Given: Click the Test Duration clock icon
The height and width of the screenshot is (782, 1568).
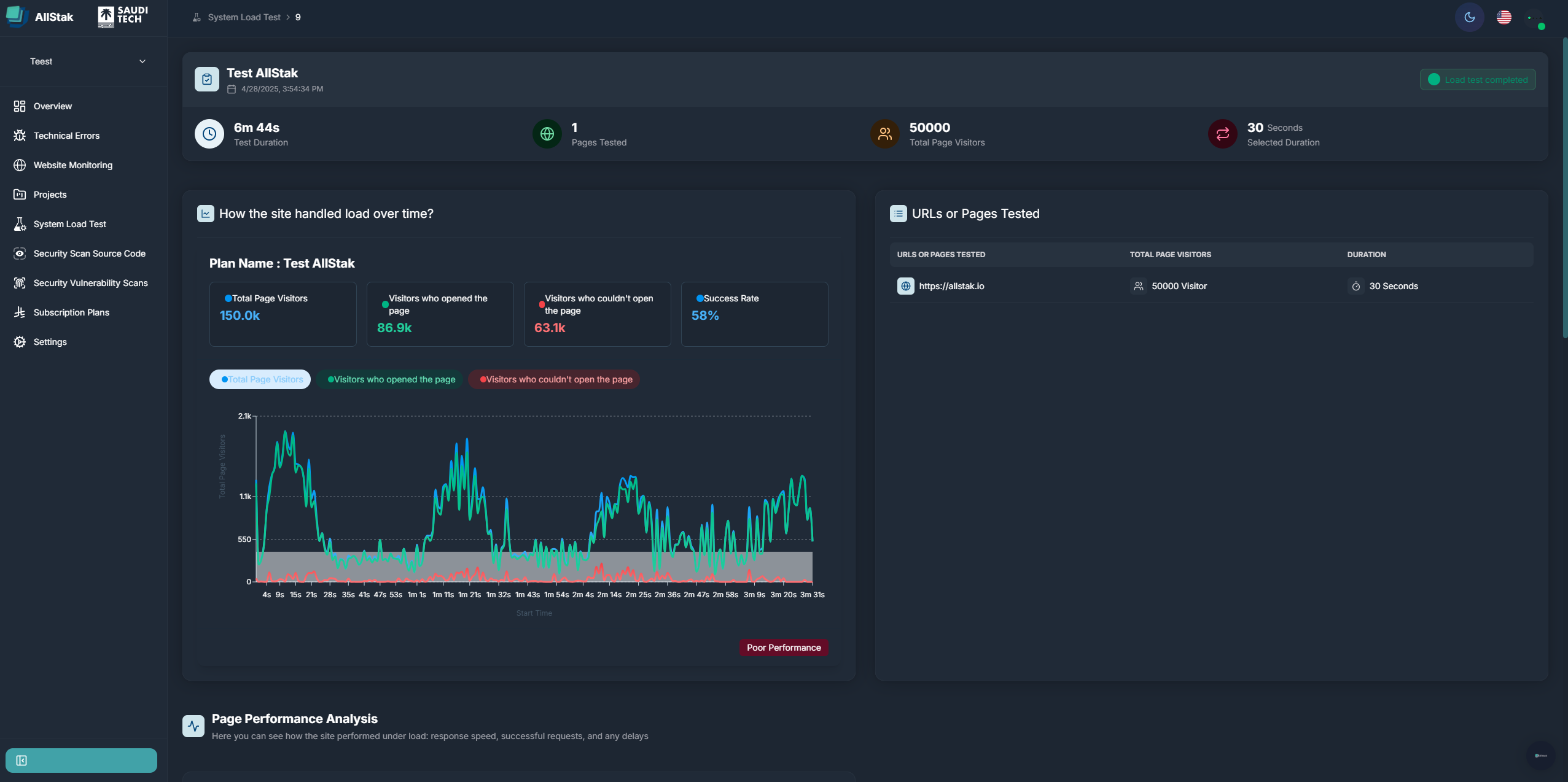Looking at the screenshot, I should coord(209,134).
